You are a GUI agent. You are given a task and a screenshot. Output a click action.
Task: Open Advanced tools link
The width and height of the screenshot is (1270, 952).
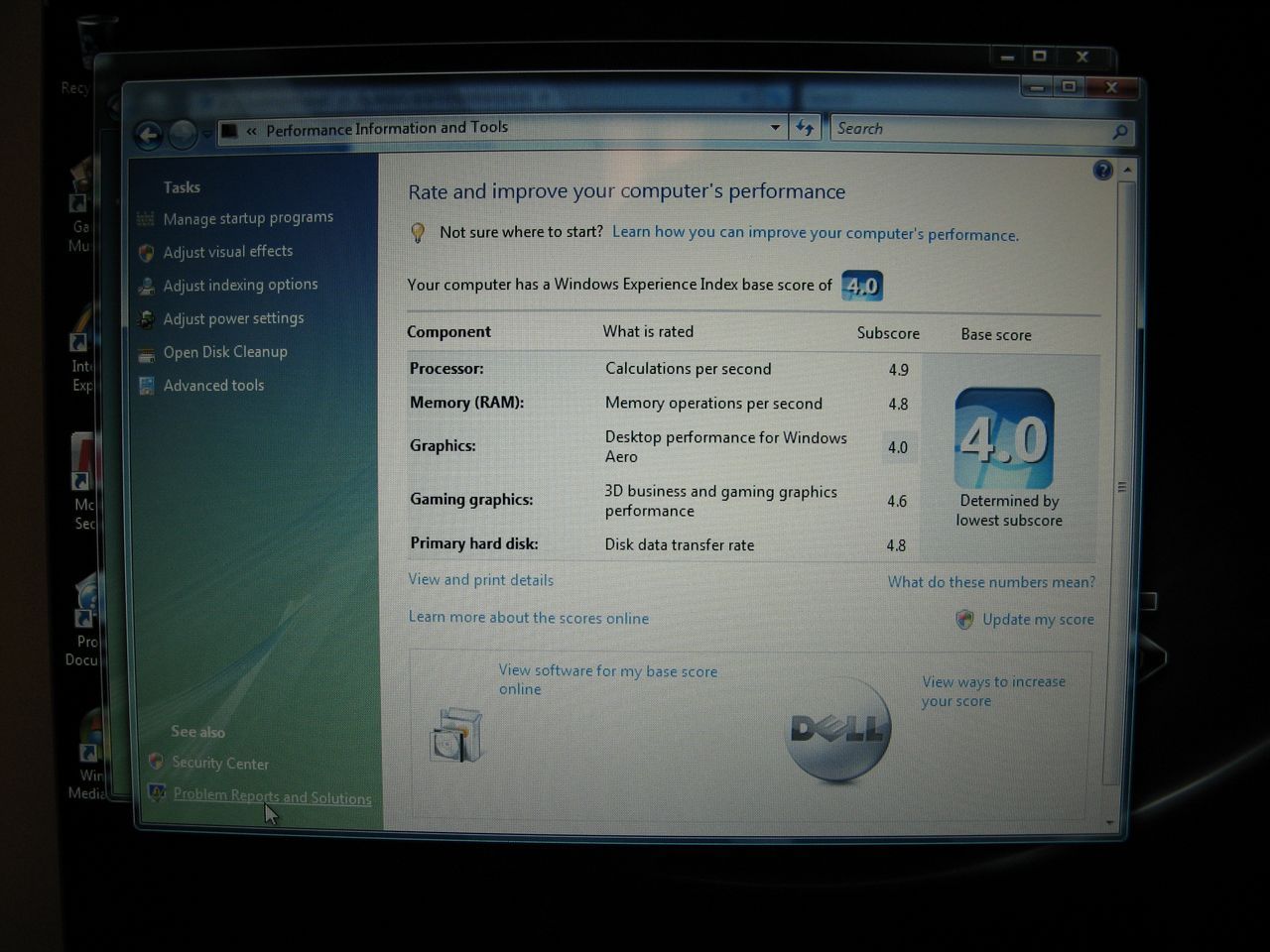213,386
